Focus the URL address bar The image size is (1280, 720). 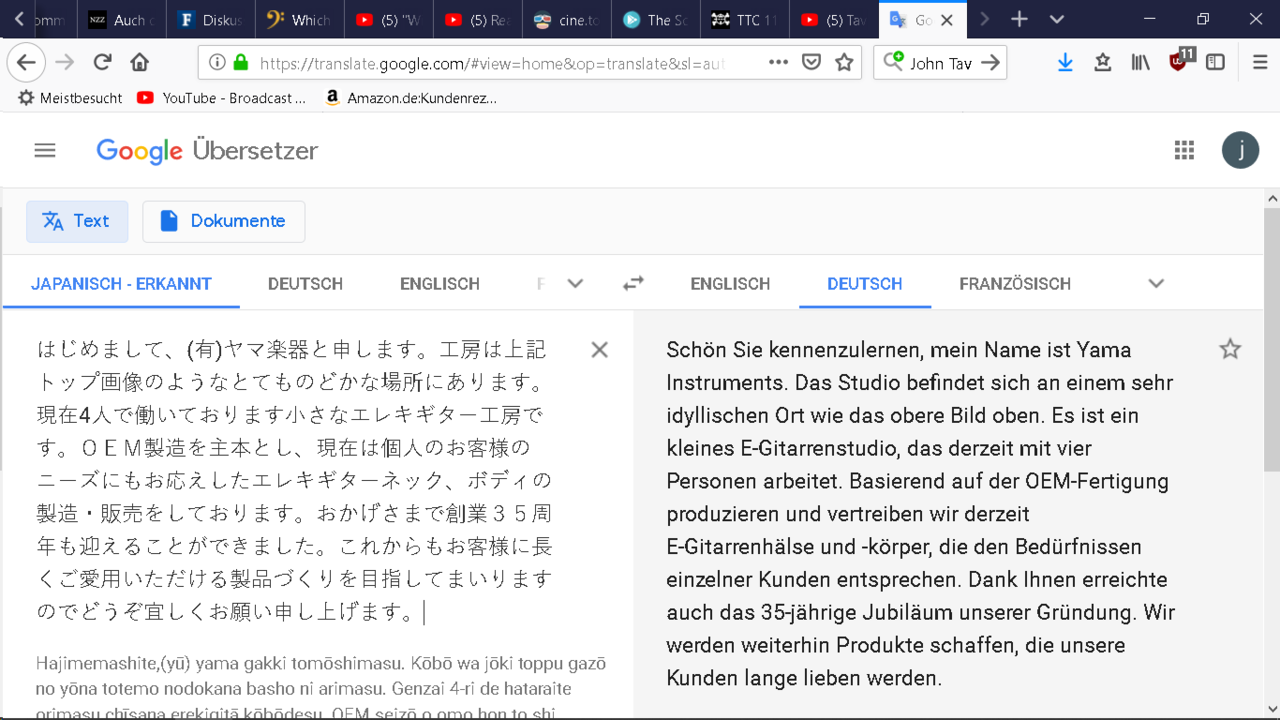click(490, 62)
